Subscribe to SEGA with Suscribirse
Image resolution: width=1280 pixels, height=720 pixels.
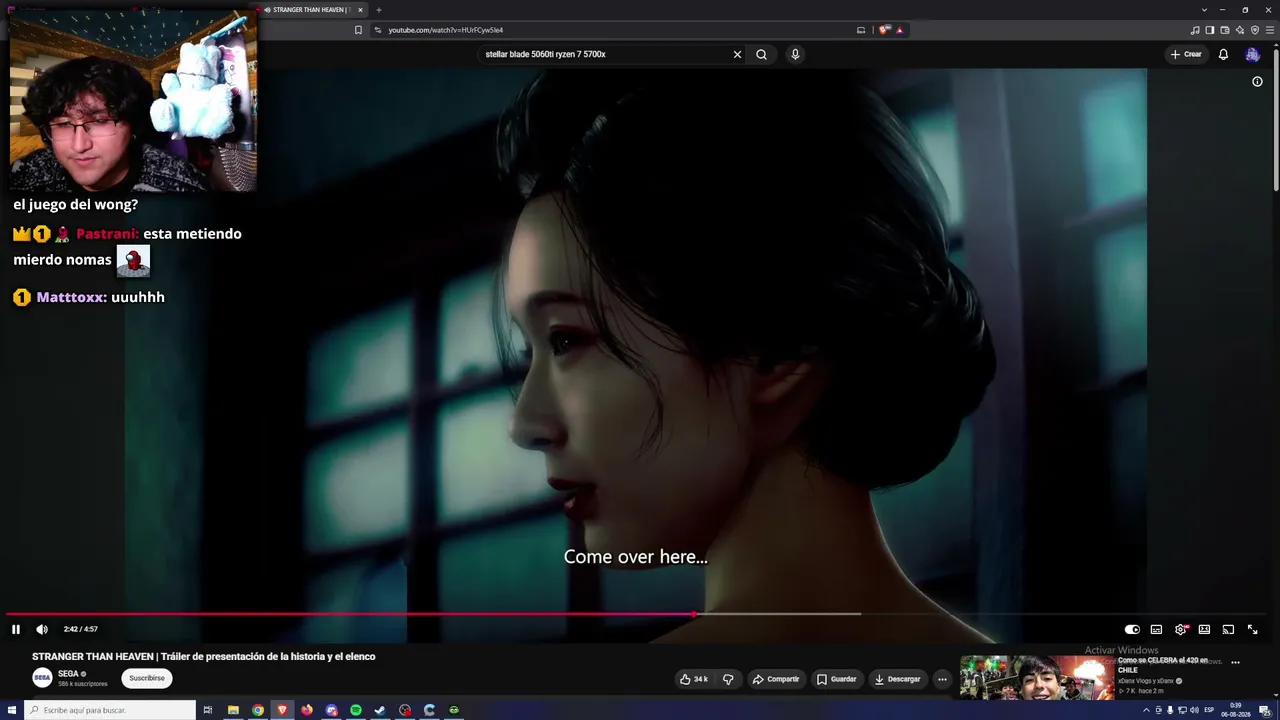point(147,678)
